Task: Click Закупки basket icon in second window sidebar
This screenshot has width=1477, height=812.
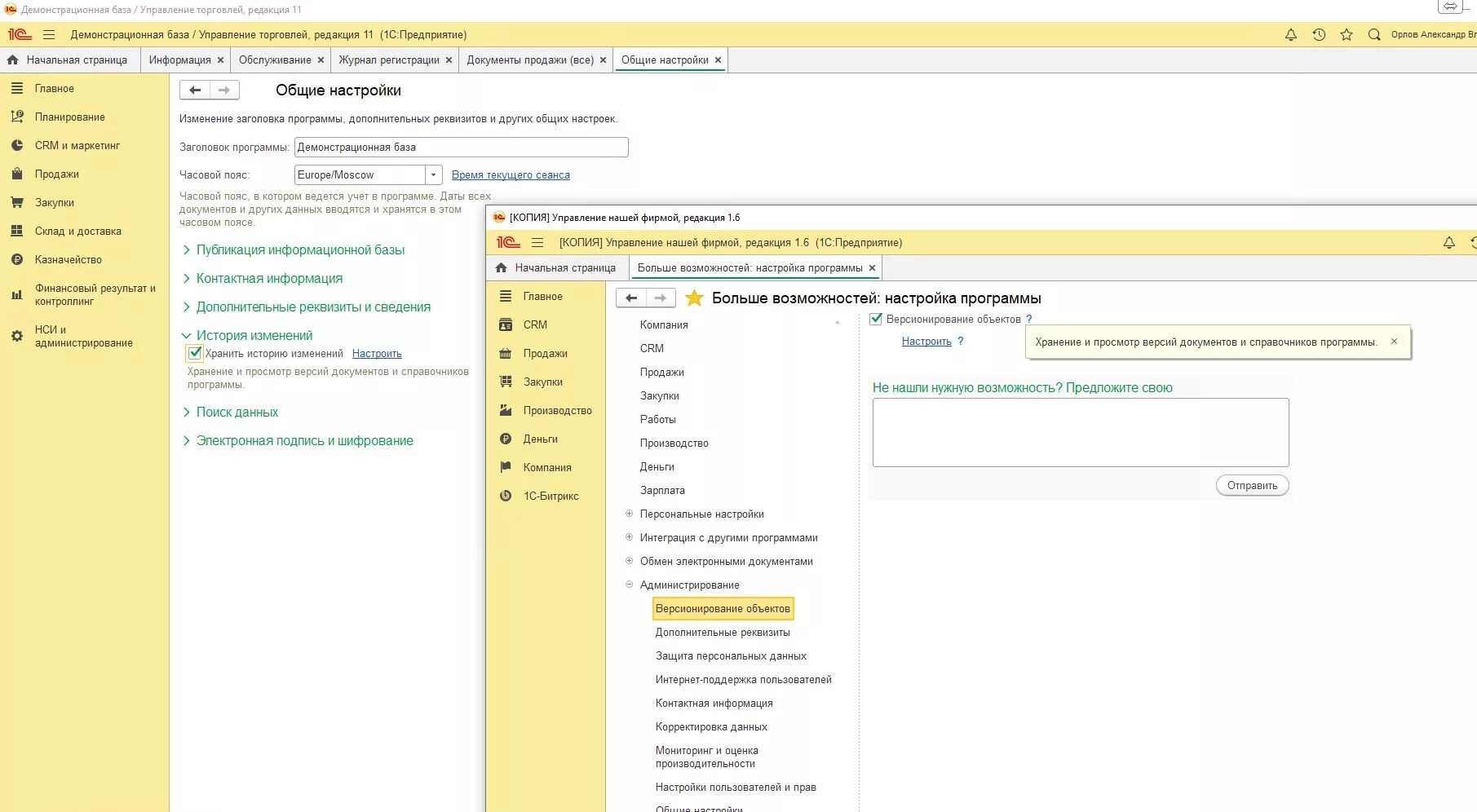Action: [506, 382]
